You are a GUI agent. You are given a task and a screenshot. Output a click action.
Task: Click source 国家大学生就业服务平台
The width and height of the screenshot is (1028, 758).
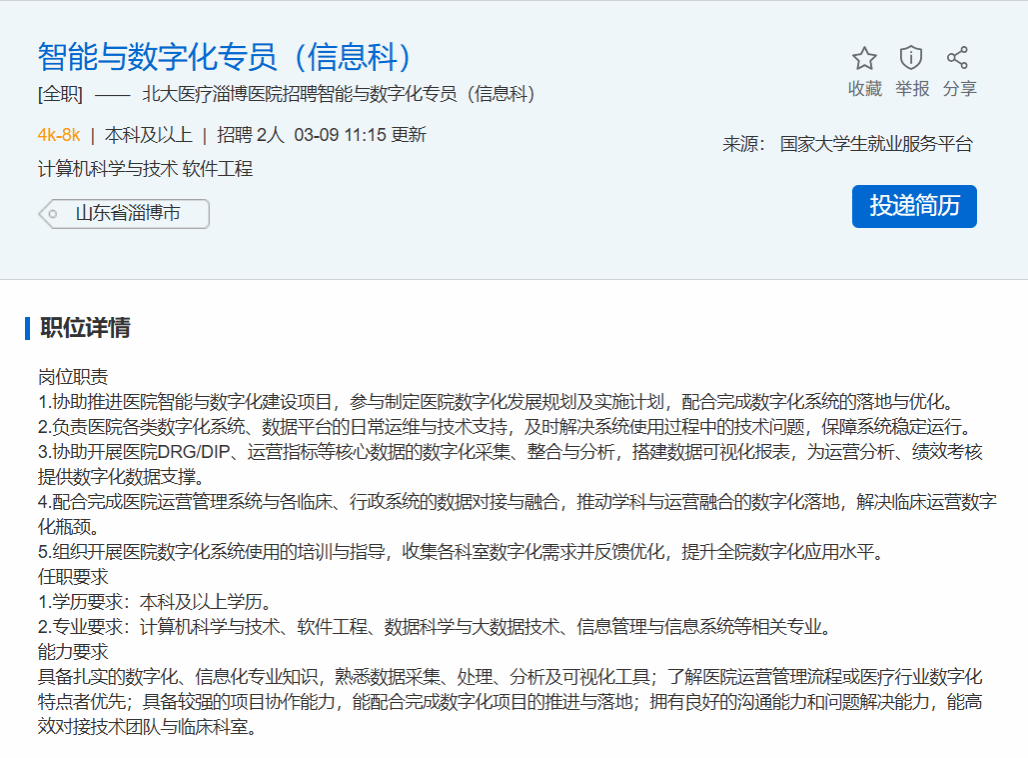[876, 144]
